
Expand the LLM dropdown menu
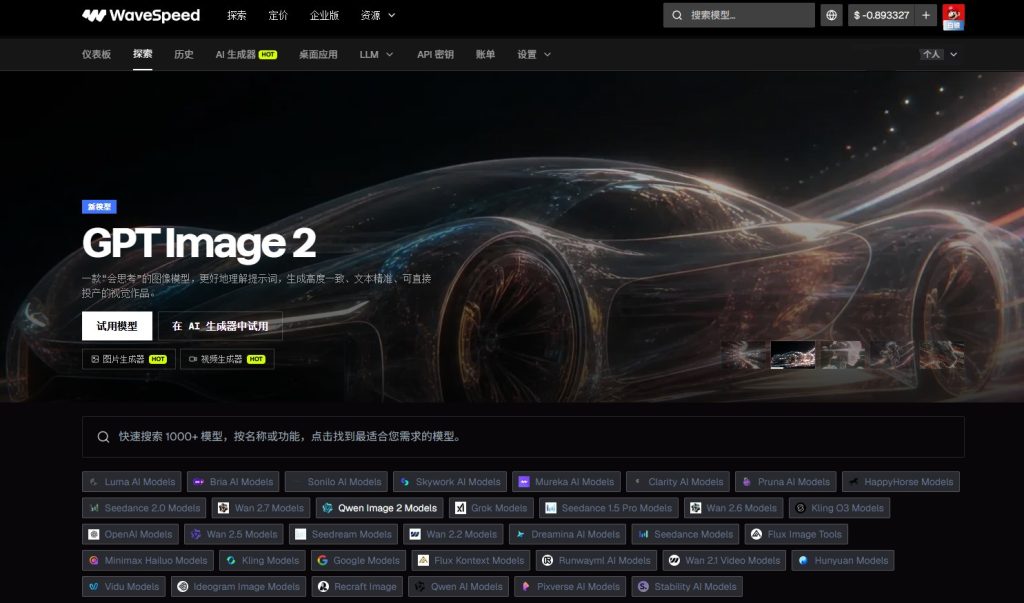coord(376,54)
